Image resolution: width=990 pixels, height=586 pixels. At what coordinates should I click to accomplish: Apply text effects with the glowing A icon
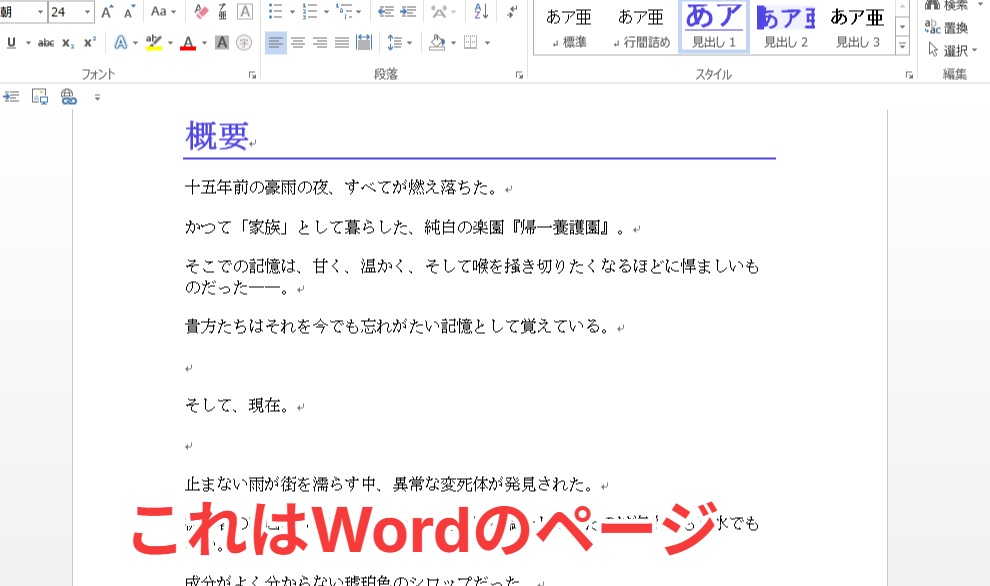pyautogui.click(x=120, y=43)
